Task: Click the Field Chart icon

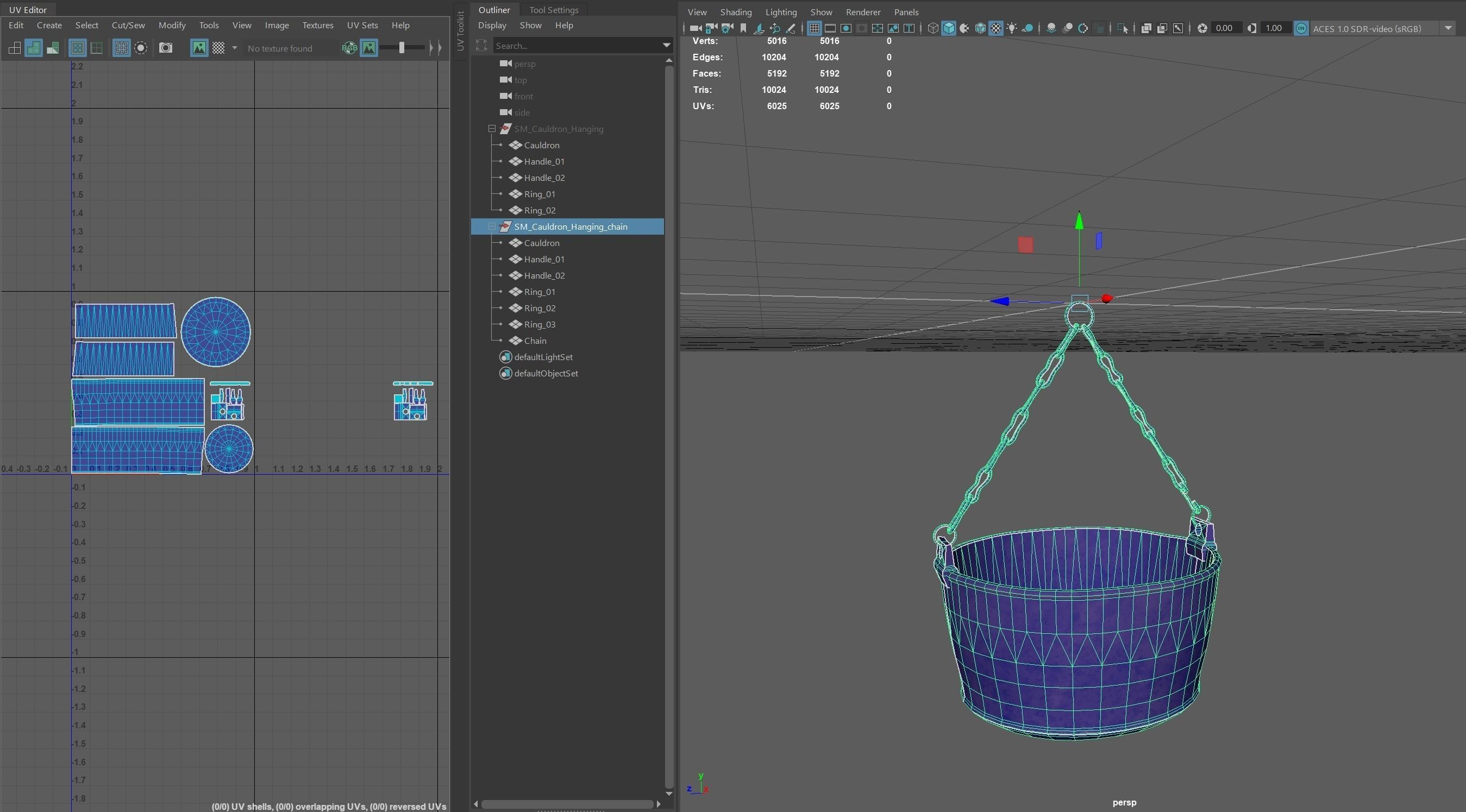Action: (878, 28)
